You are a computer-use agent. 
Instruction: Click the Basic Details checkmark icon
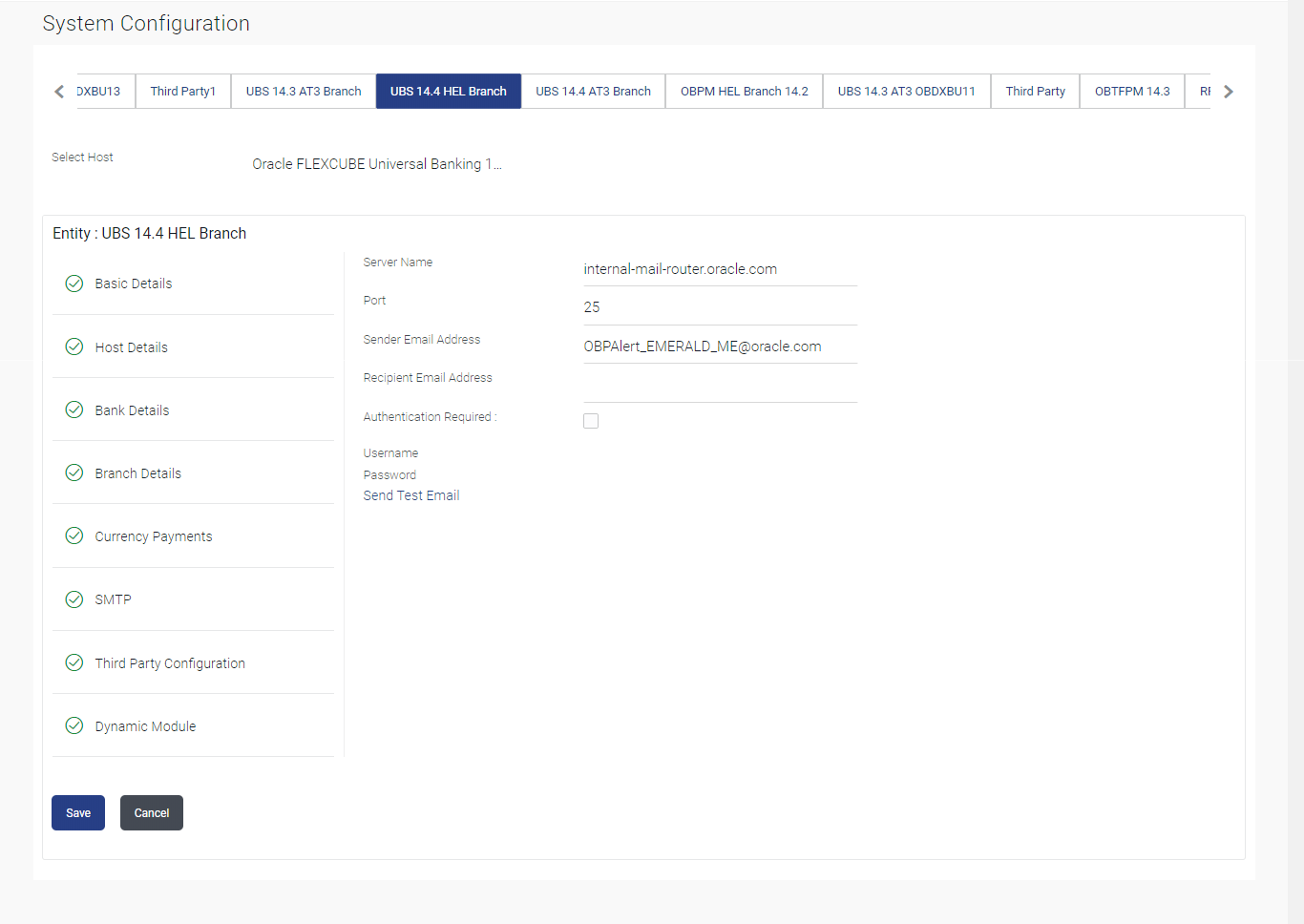(74, 283)
